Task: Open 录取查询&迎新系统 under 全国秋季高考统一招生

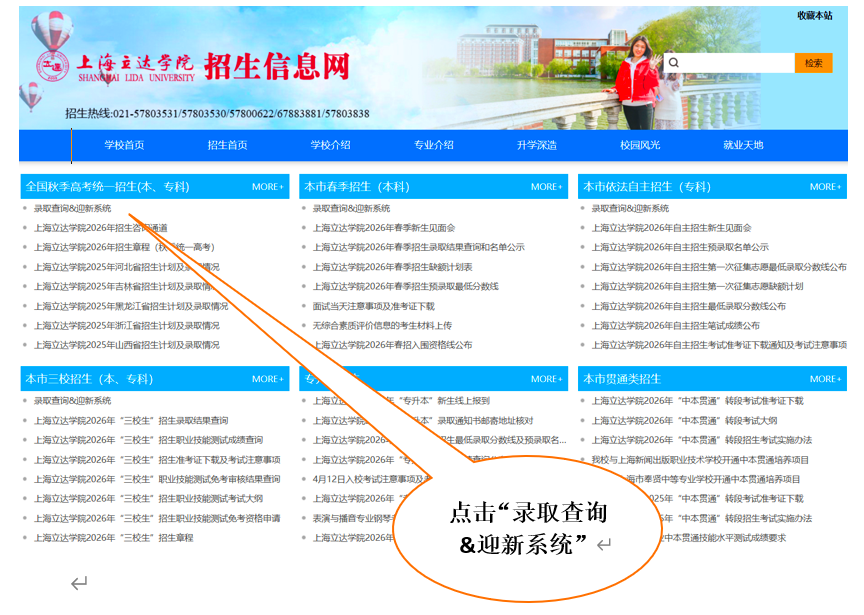Action: [x=73, y=208]
